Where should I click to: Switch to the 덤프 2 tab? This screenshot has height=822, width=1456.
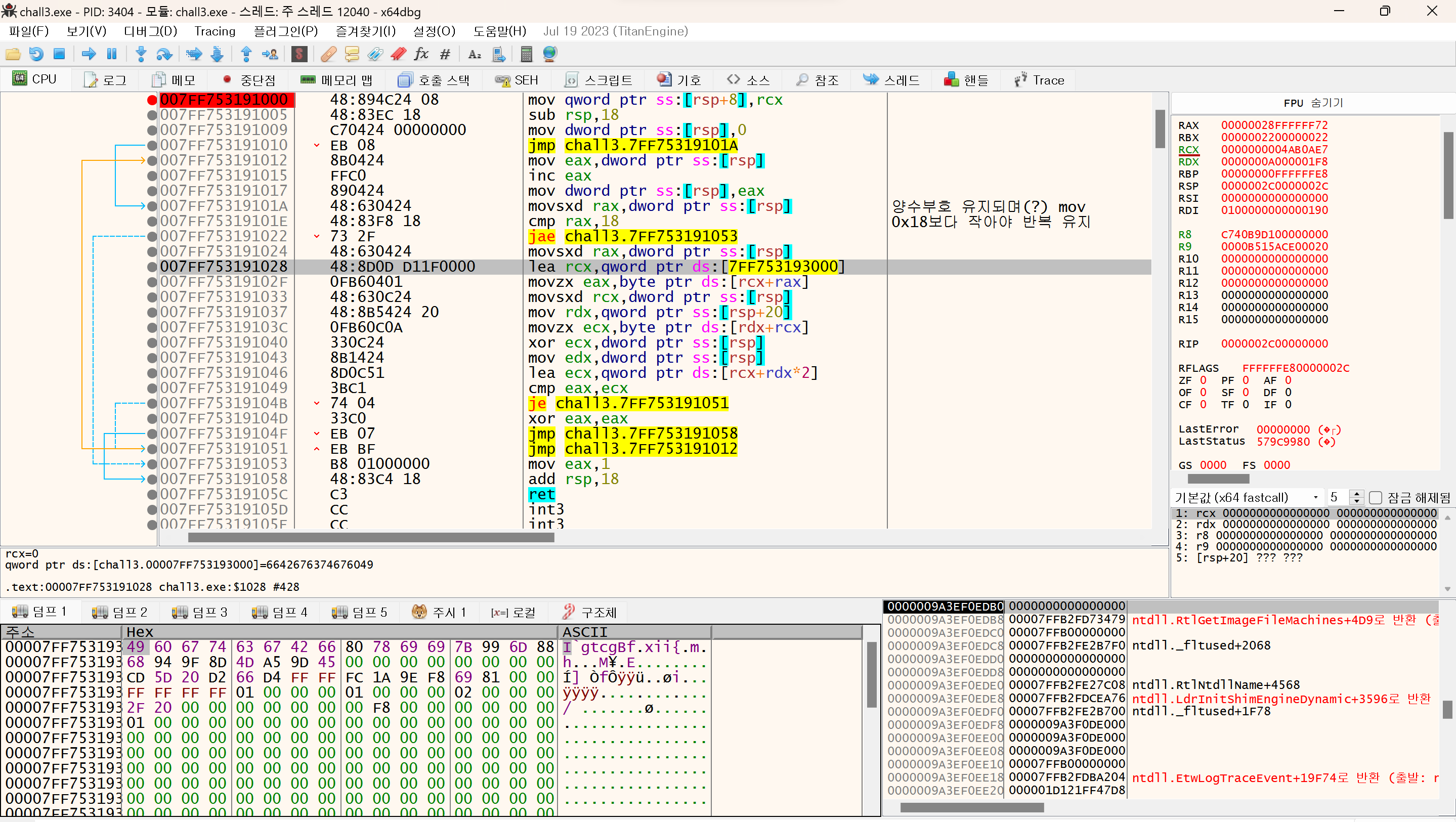120,612
